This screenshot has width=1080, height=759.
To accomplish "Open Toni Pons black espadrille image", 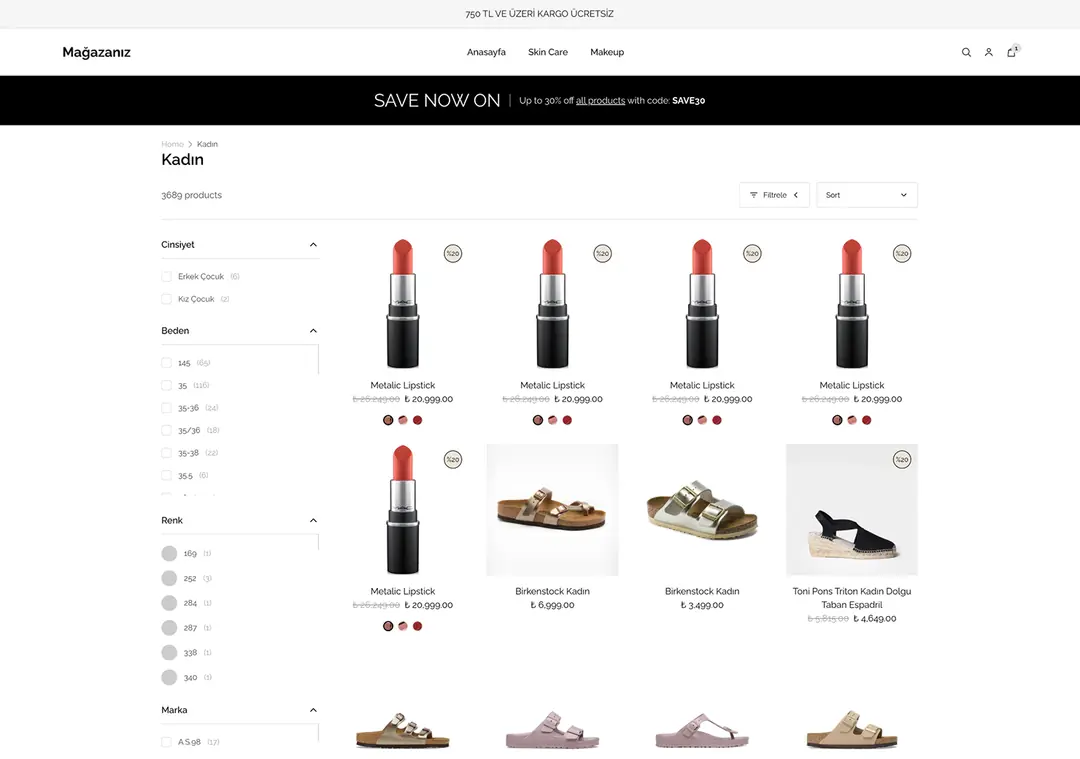I will pos(852,510).
